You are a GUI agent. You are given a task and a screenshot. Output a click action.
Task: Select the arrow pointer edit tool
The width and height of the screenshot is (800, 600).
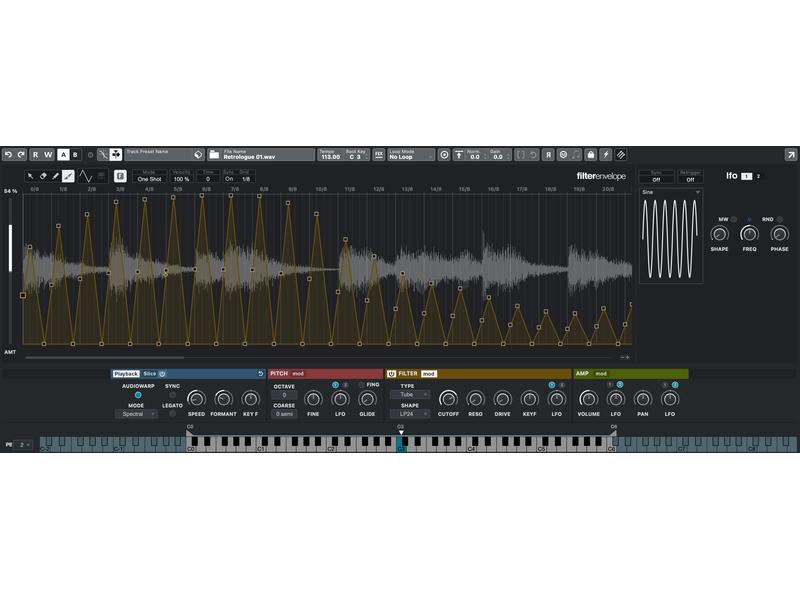(x=31, y=176)
